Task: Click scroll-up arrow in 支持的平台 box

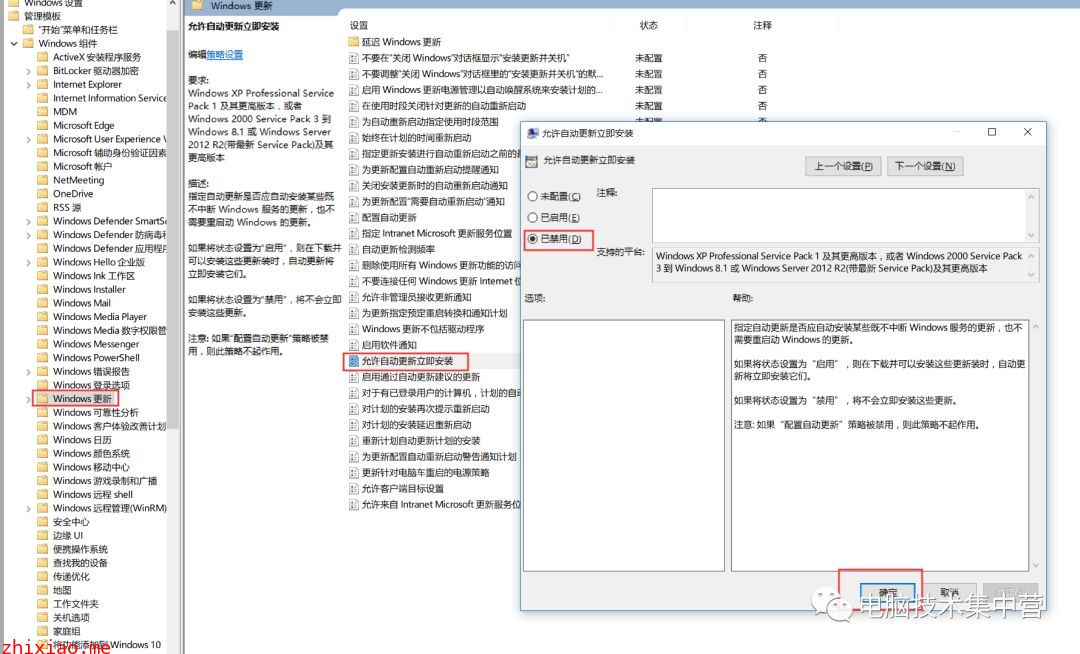Action: click(x=1031, y=256)
